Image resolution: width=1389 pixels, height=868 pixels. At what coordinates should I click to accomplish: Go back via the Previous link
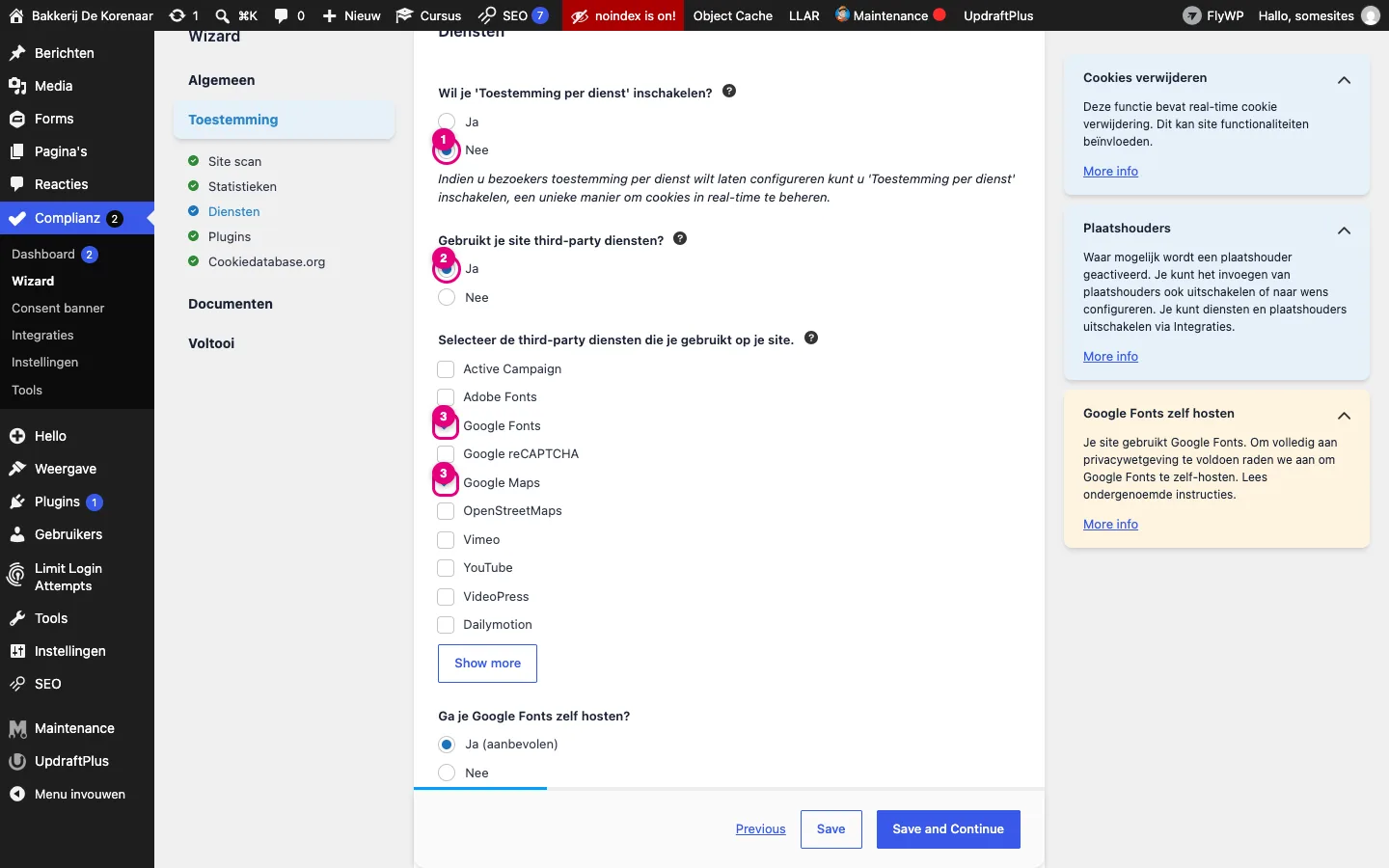click(760, 829)
